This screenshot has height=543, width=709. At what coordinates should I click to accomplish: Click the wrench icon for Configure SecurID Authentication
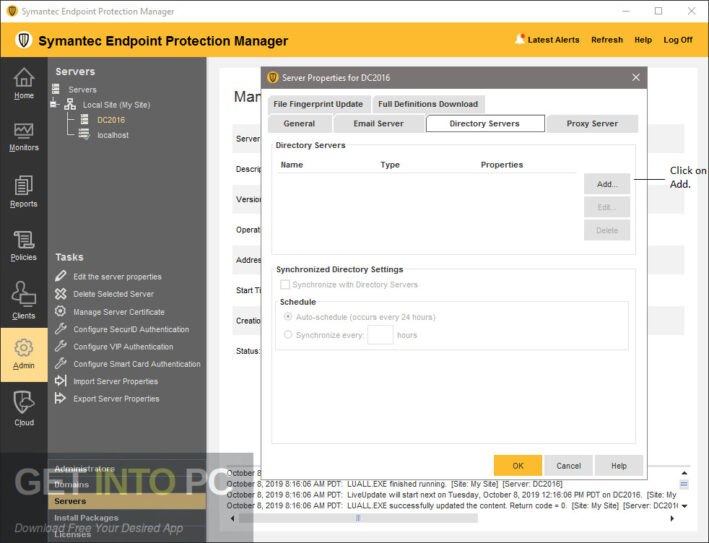[x=61, y=329]
